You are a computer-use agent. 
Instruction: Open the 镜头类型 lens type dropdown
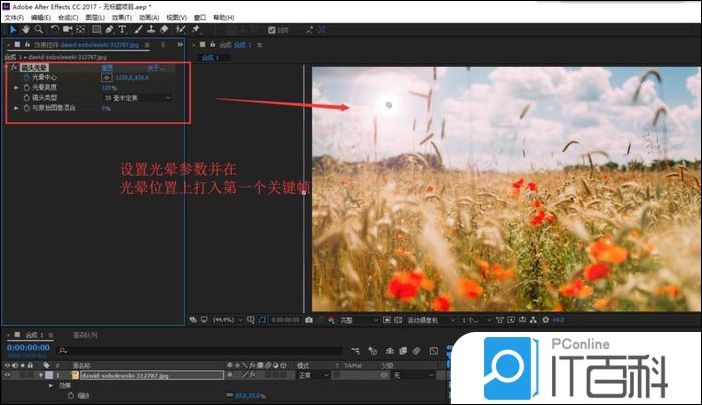[137, 98]
